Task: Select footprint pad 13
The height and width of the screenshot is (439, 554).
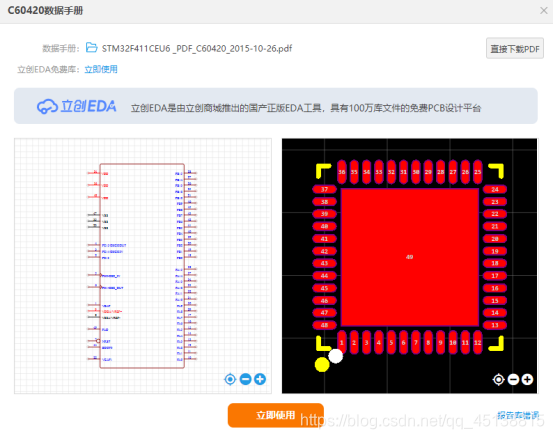Action: point(495,325)
